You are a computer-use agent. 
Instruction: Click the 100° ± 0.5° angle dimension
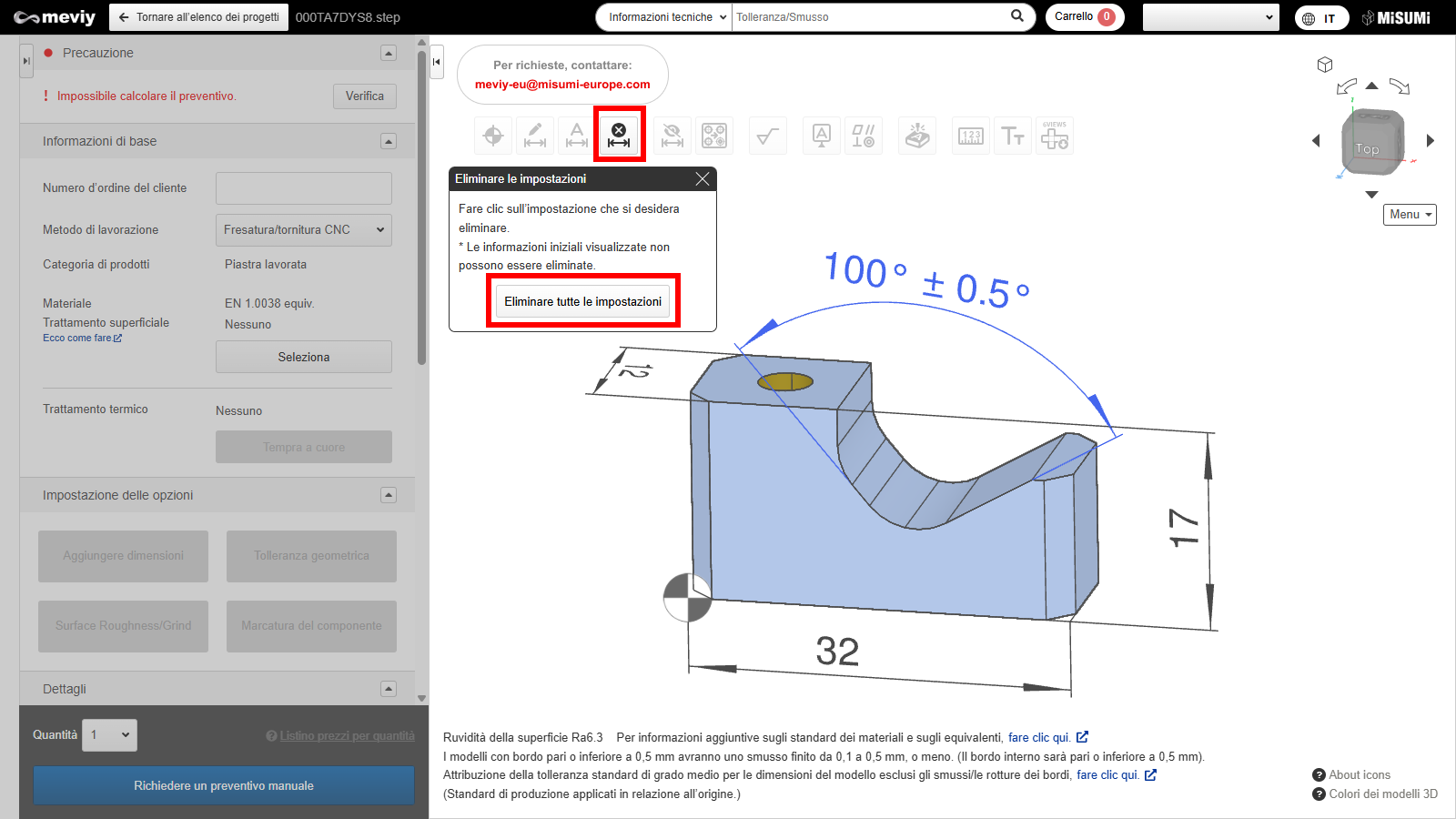[x=925, y=281]
